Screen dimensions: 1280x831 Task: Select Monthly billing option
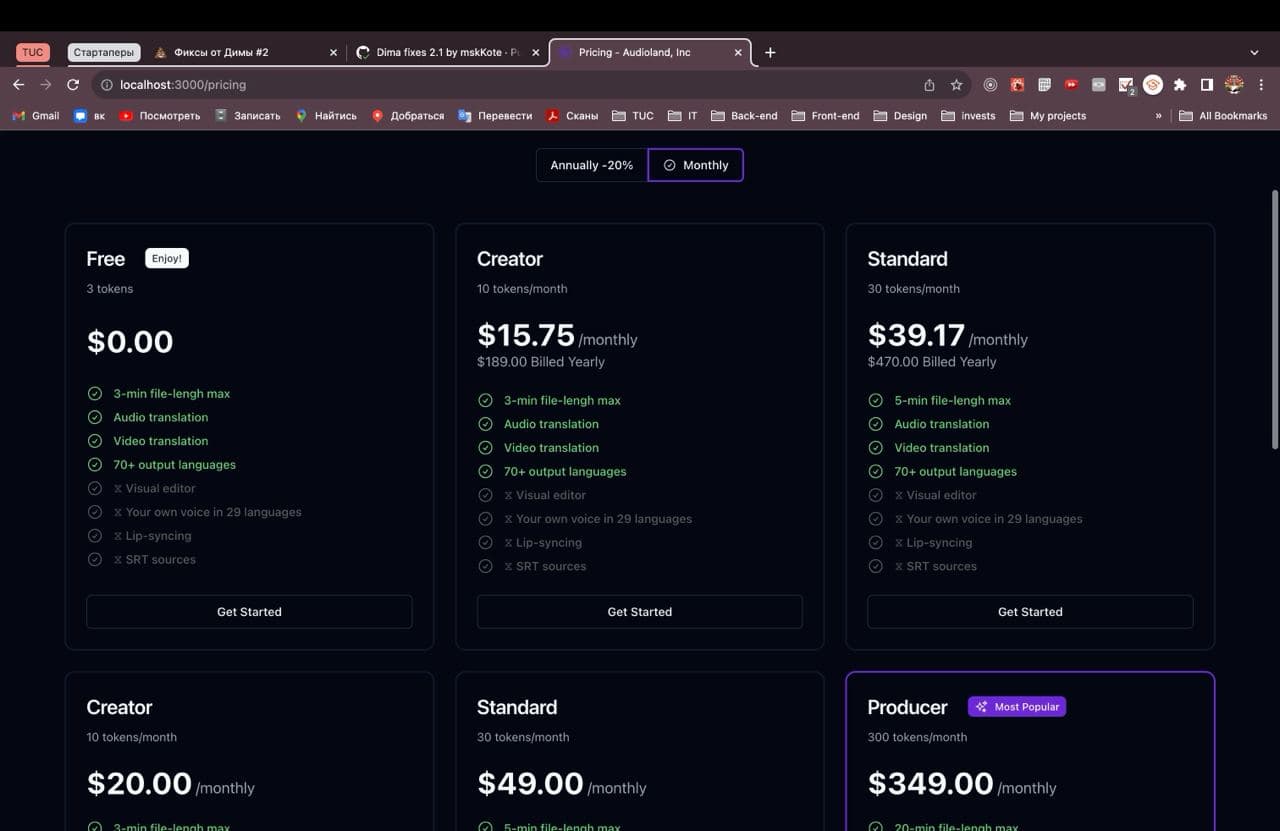click(x=696, y=165)
